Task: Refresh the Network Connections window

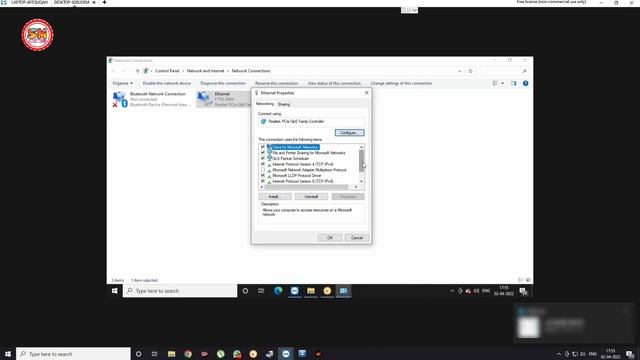Action: (x=470, y=71)
